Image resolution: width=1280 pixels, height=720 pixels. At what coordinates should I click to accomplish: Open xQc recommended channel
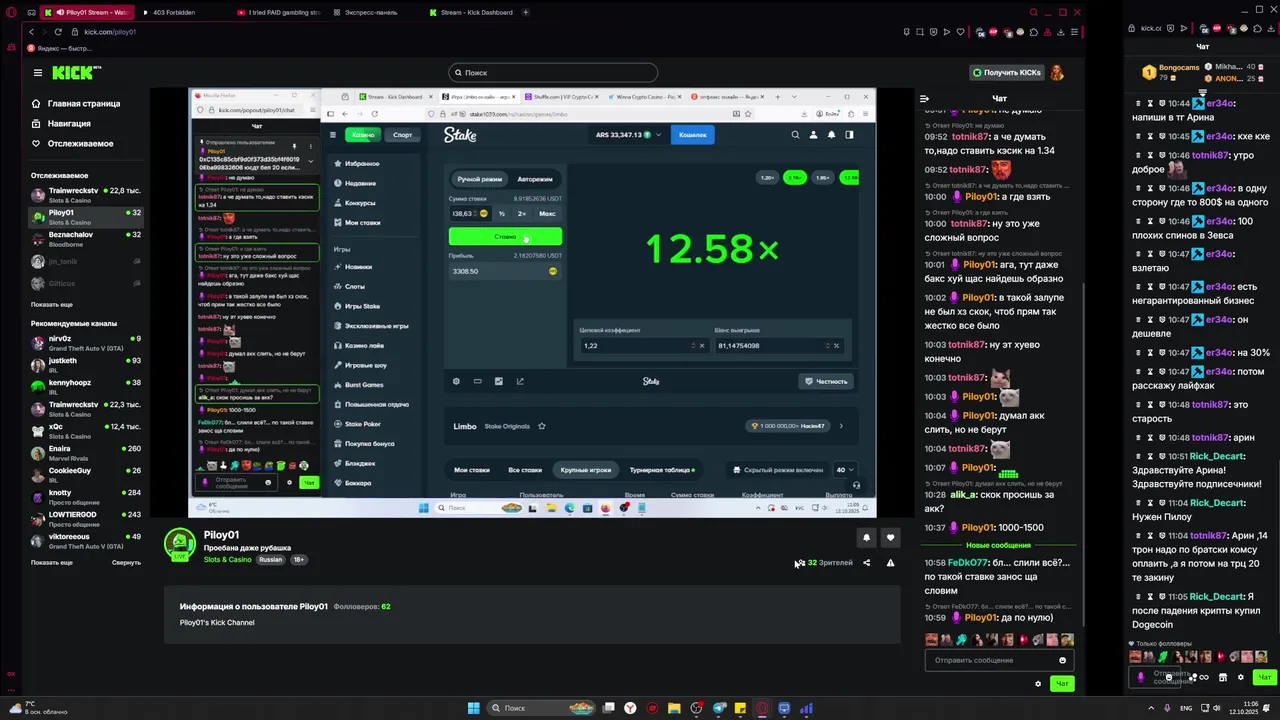pyautogui.click(x=86, y=429)
